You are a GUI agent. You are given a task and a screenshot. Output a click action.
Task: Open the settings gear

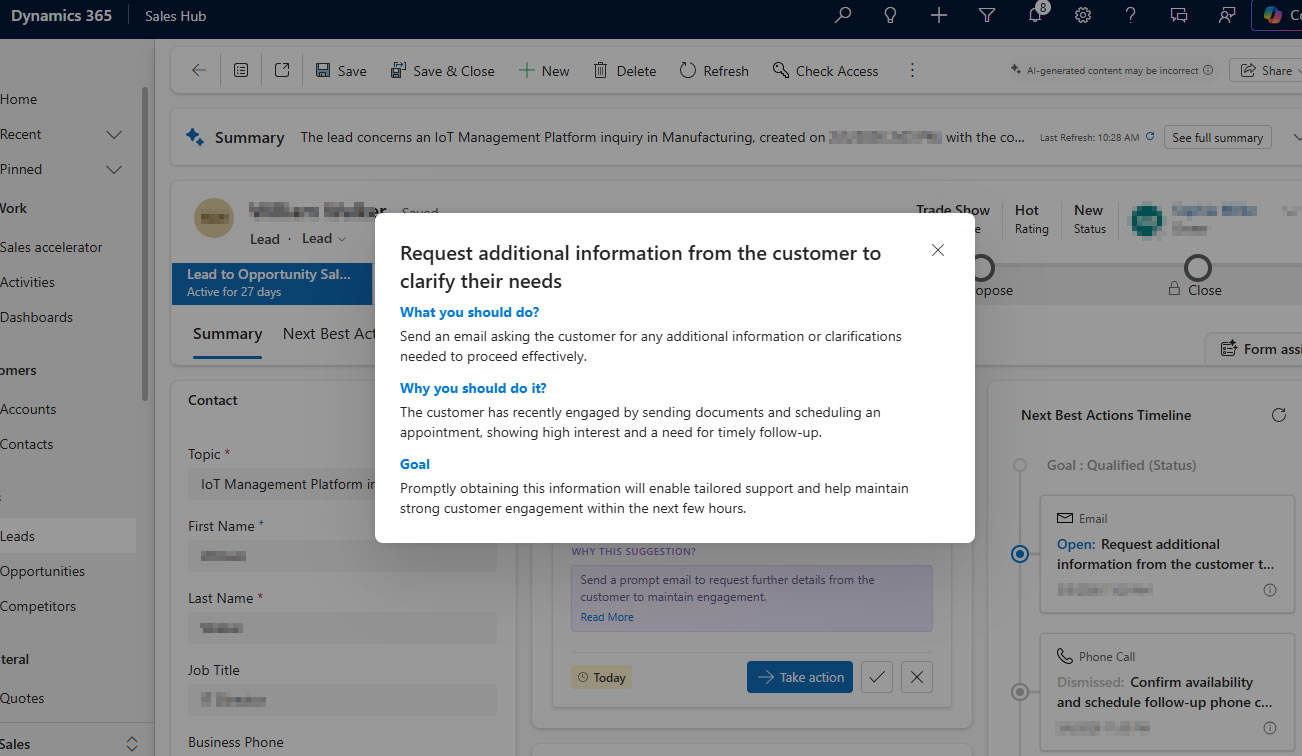point(1083,15)
